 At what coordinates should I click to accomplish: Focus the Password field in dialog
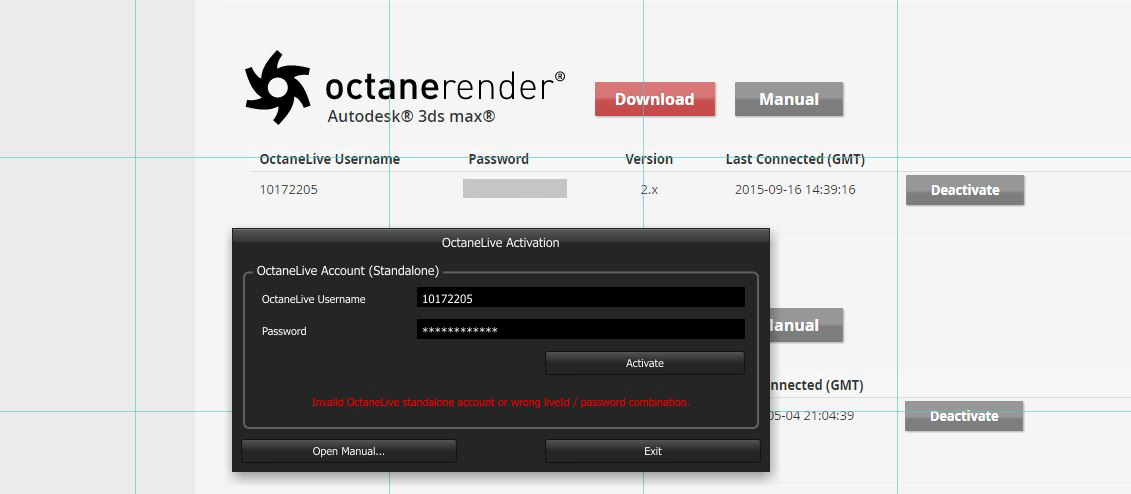581,330
